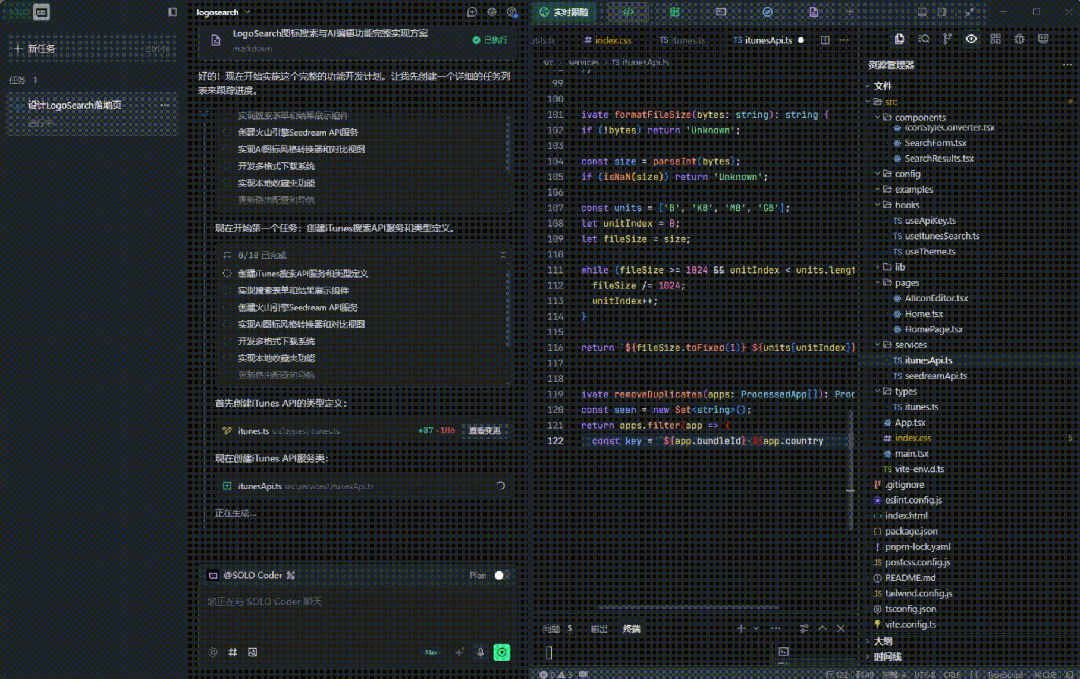Switch to the index.css editor tab
This screenshot has height=679, width=1080.
tap(612, 41)
